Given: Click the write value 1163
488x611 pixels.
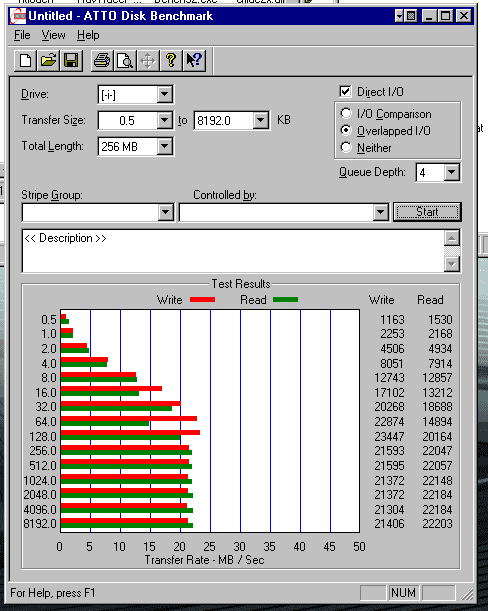Looking at the screenshot, I should [392, 320].
